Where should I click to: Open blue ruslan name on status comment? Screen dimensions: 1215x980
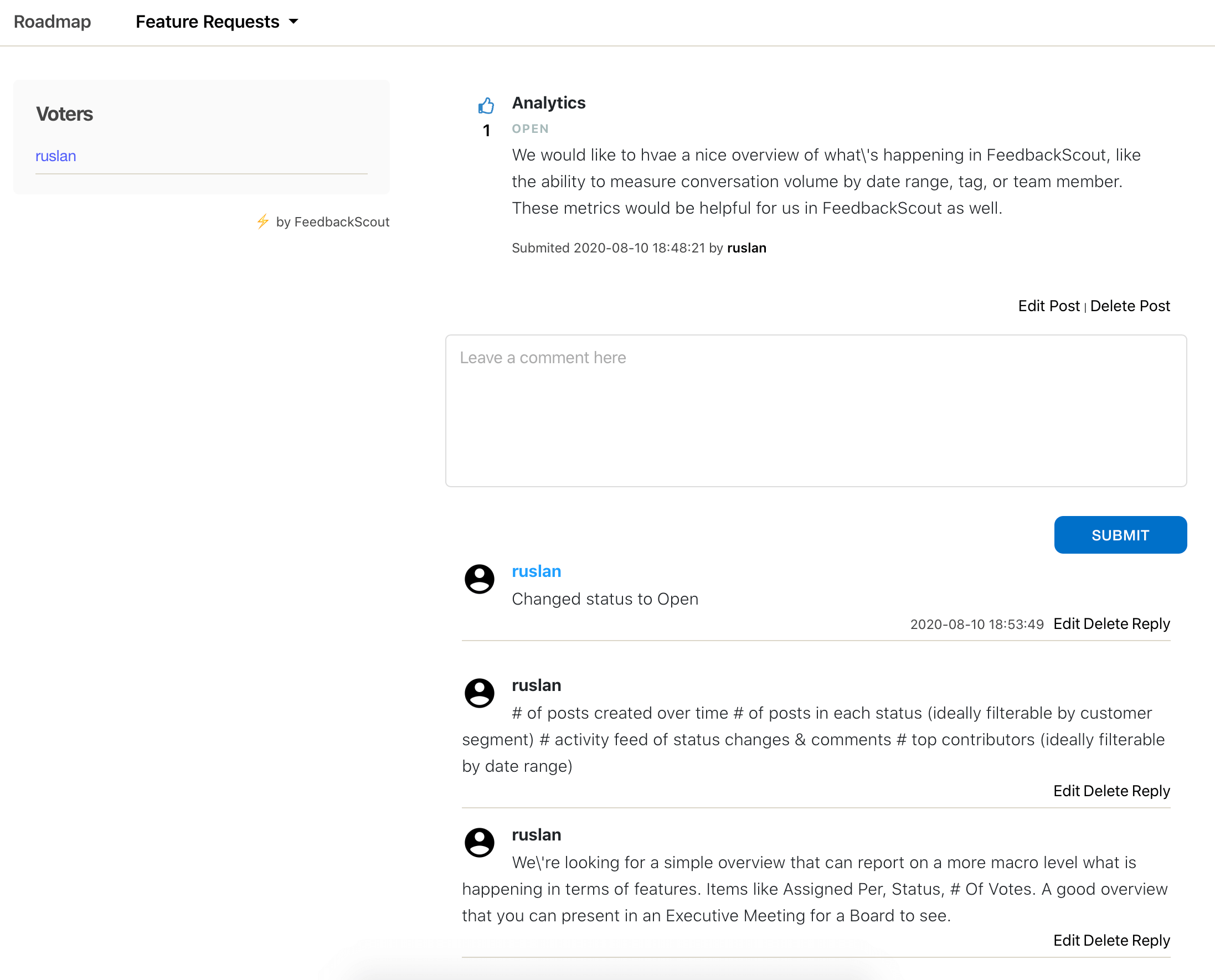pyautogui.click(x=537, y=571)
